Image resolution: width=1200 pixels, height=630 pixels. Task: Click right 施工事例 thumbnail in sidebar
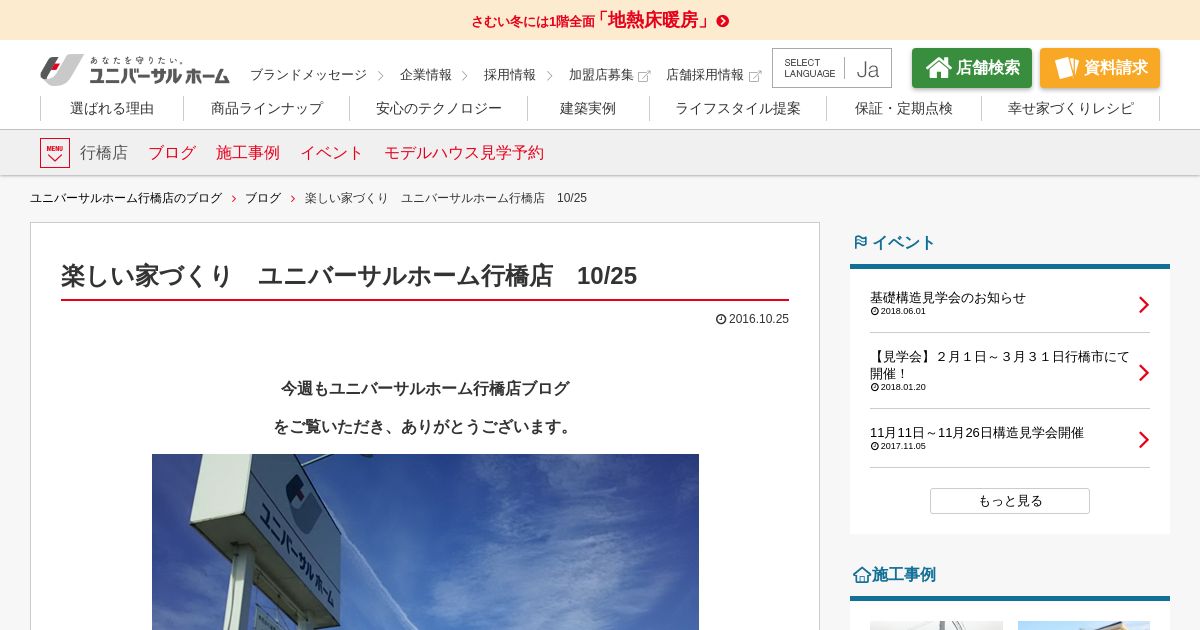pos(1084,625)
